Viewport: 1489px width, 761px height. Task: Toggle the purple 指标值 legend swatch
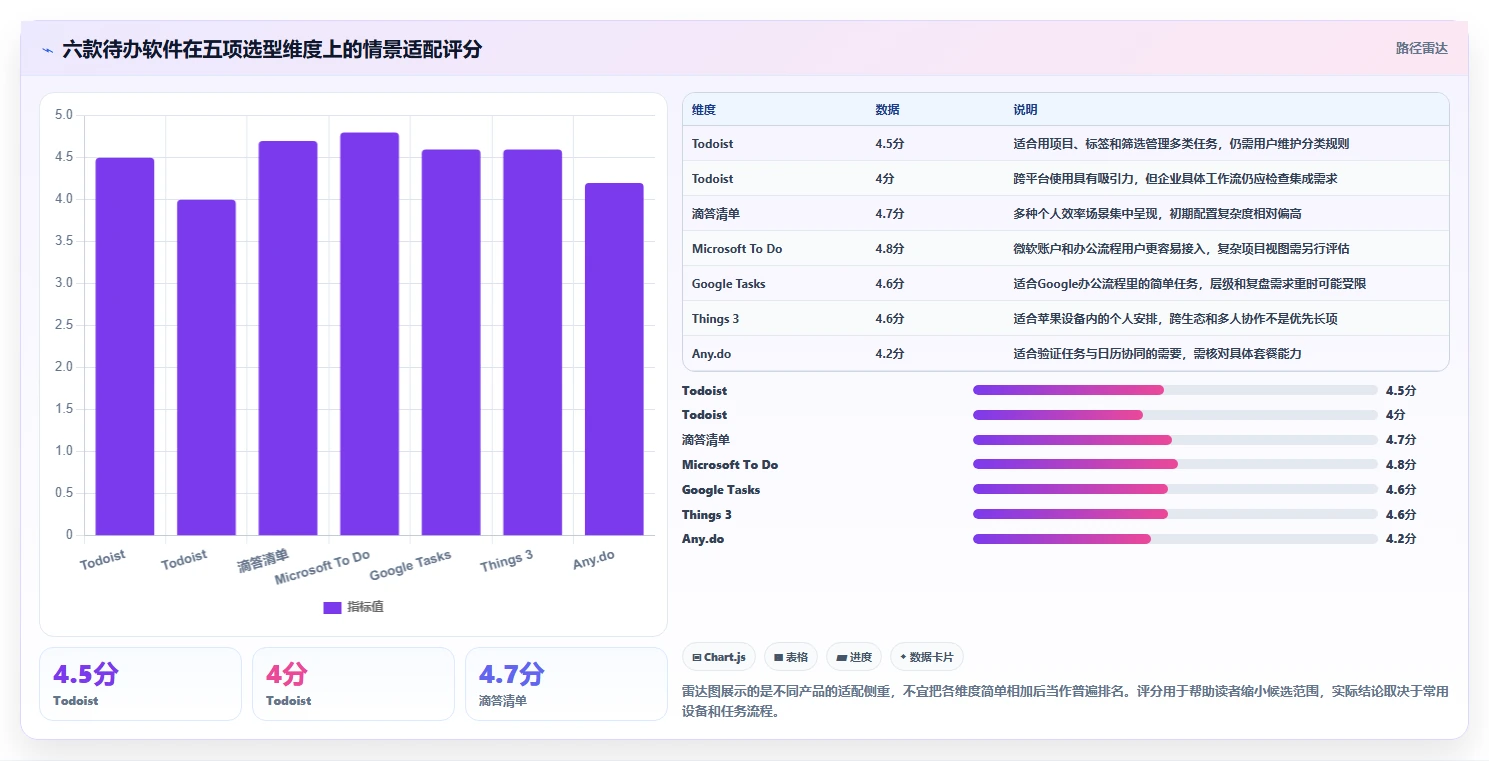point(333,607)
